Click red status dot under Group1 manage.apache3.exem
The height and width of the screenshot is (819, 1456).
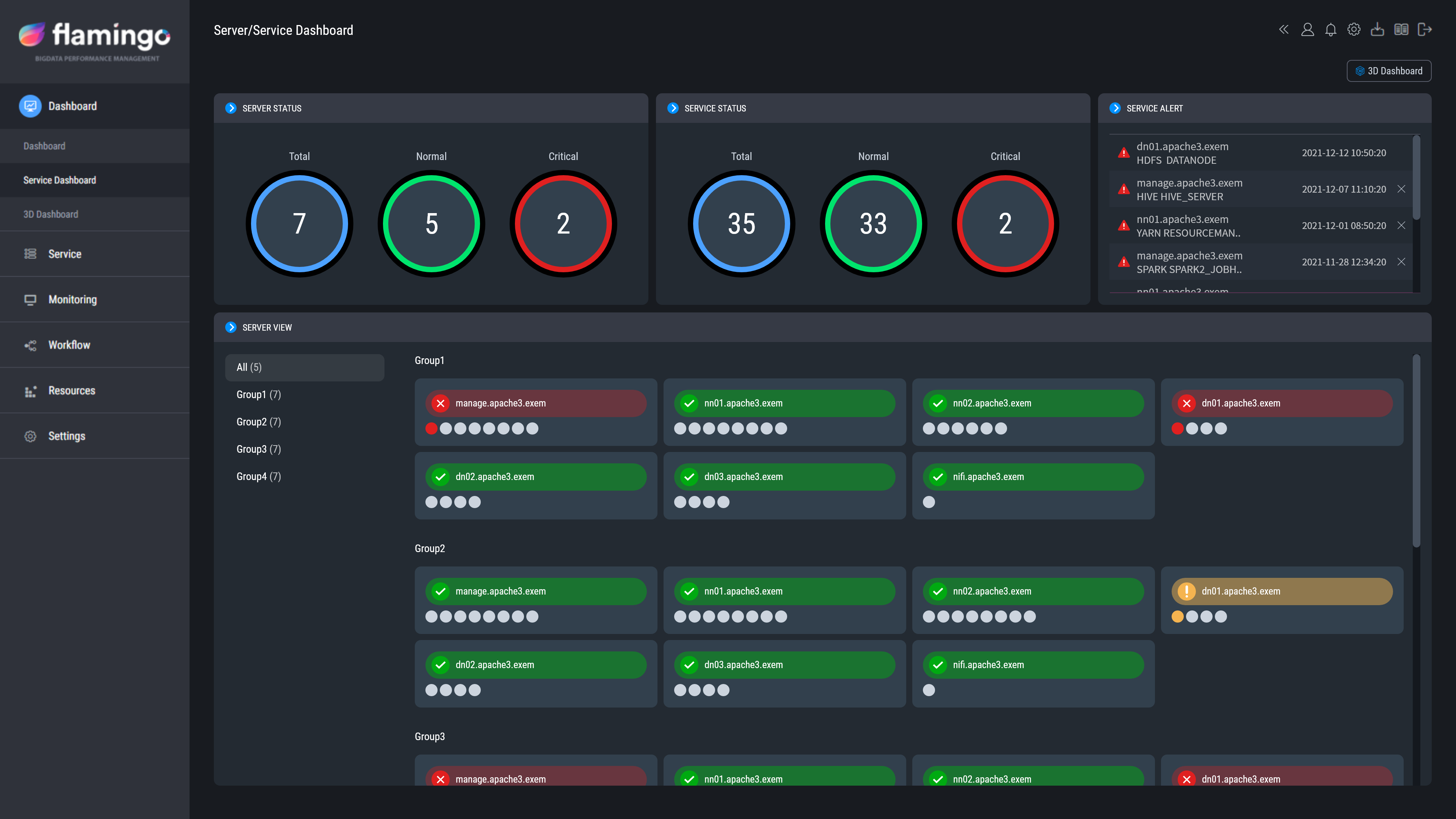(x=431, y=428)
